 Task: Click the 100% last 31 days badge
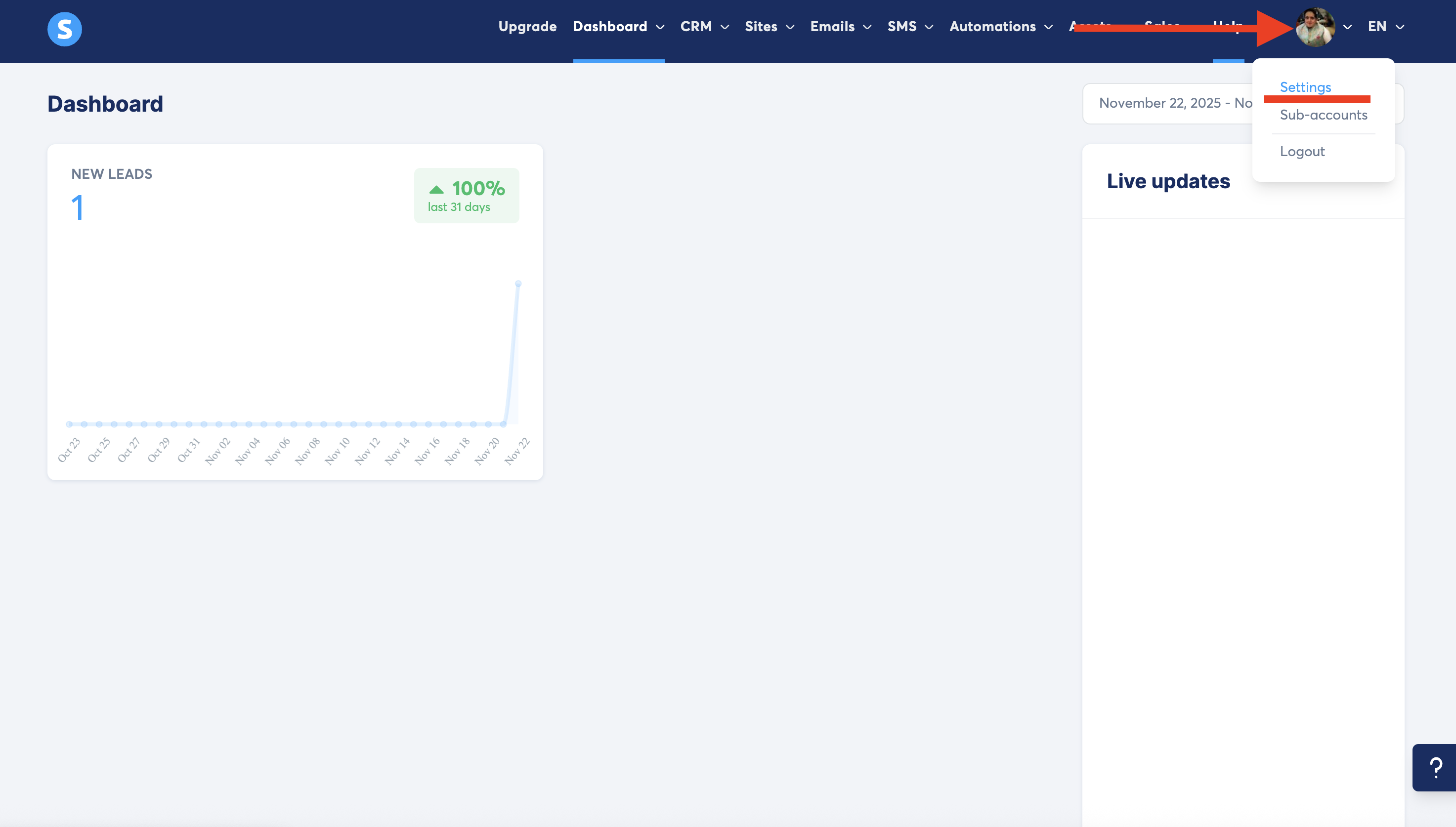click(467, 196)
